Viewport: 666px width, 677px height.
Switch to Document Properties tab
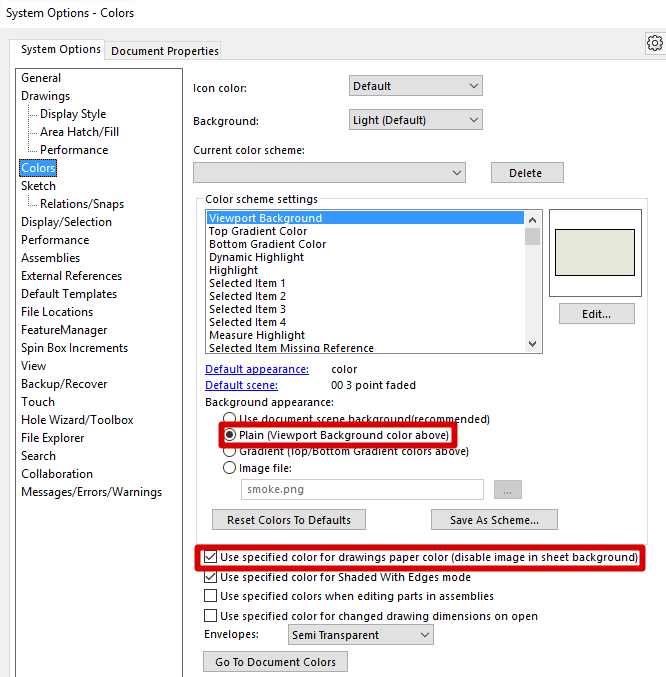pyautogui.click(x=165, y=51)
